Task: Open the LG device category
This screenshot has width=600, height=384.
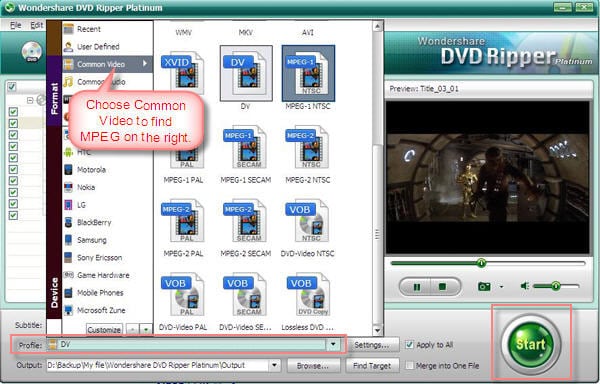Action: click(x=108, y=205)
